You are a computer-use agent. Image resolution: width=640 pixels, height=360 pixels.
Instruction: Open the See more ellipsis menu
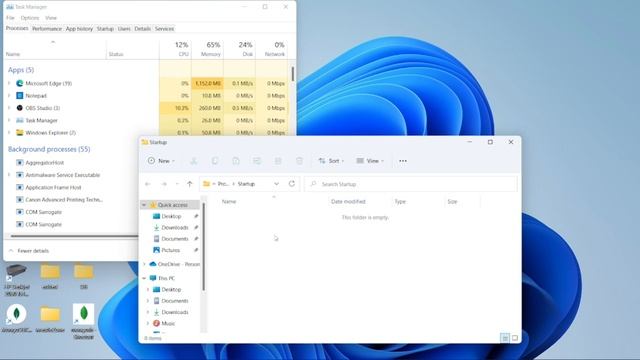pyautogui.click(x=403, y=161)
